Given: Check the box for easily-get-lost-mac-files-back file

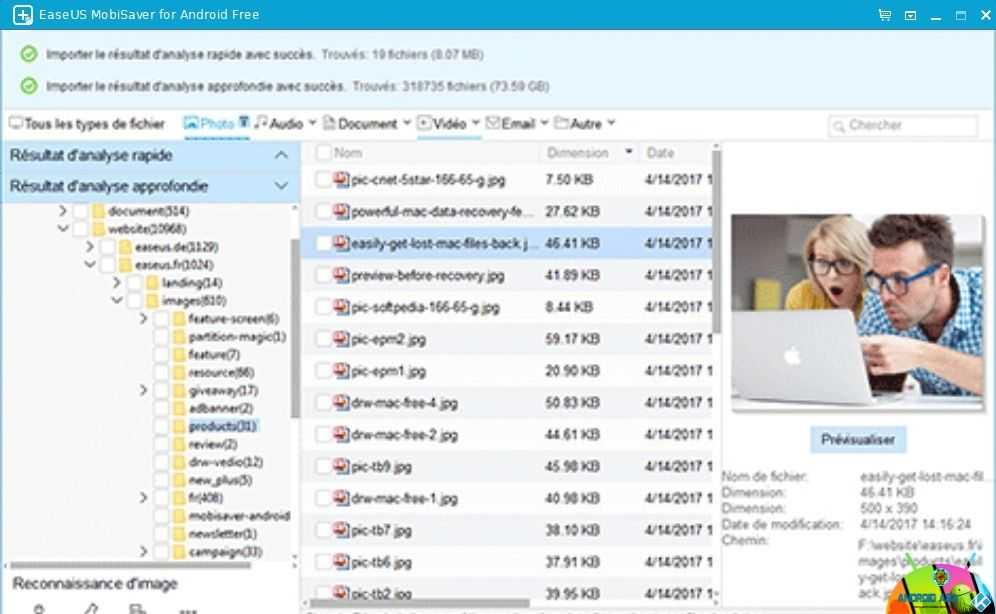Looking at the screenshot, I should tap(323, 243).
